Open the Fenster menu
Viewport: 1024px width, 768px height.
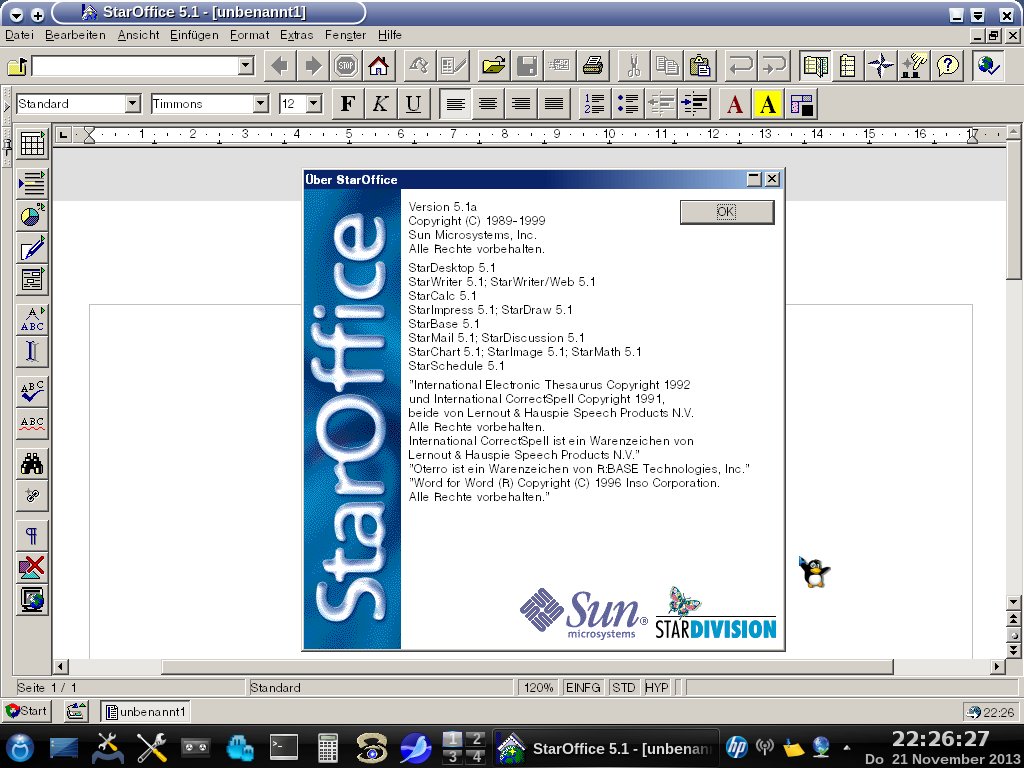point(345,35)
